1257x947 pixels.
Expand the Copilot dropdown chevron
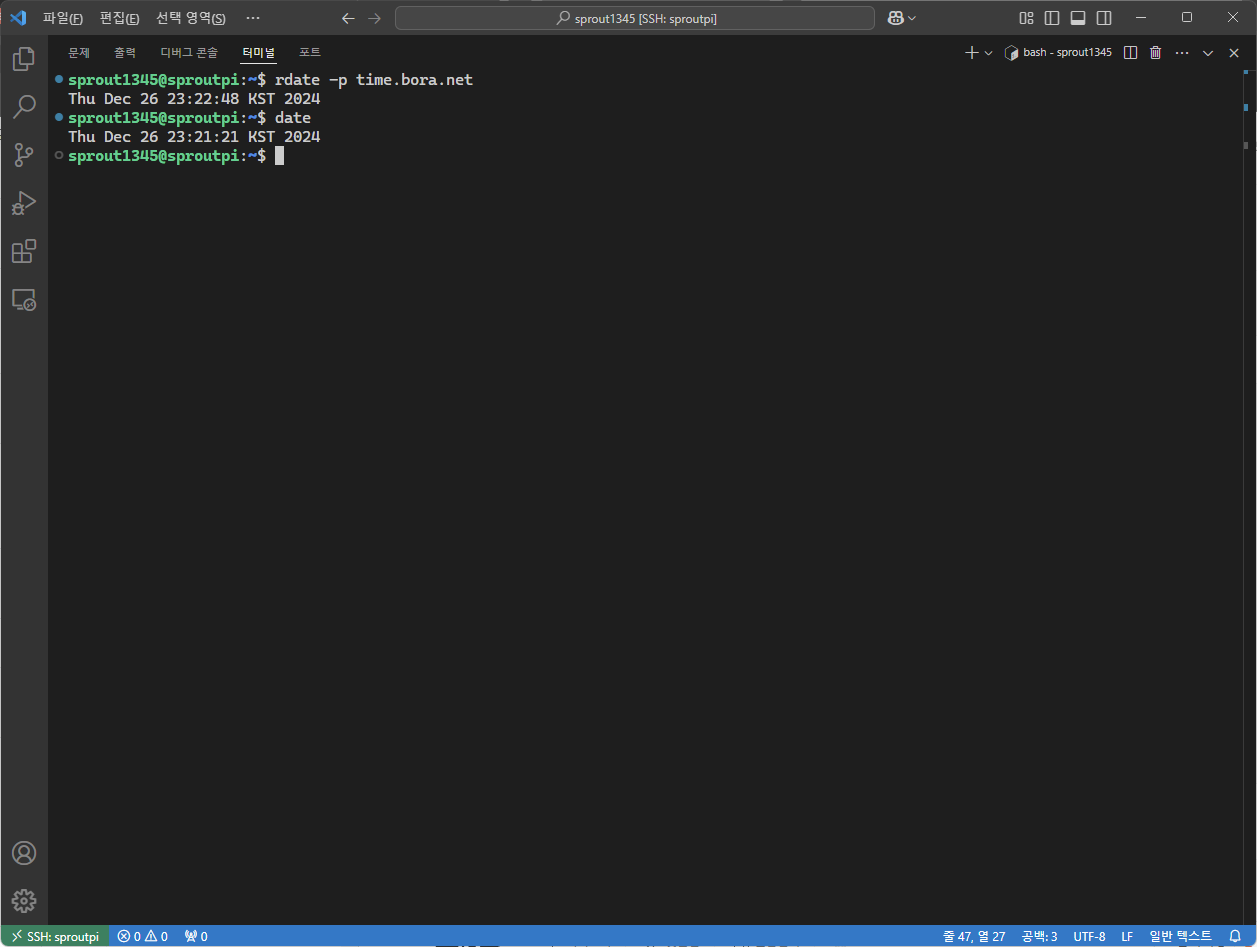click(912, 18)
